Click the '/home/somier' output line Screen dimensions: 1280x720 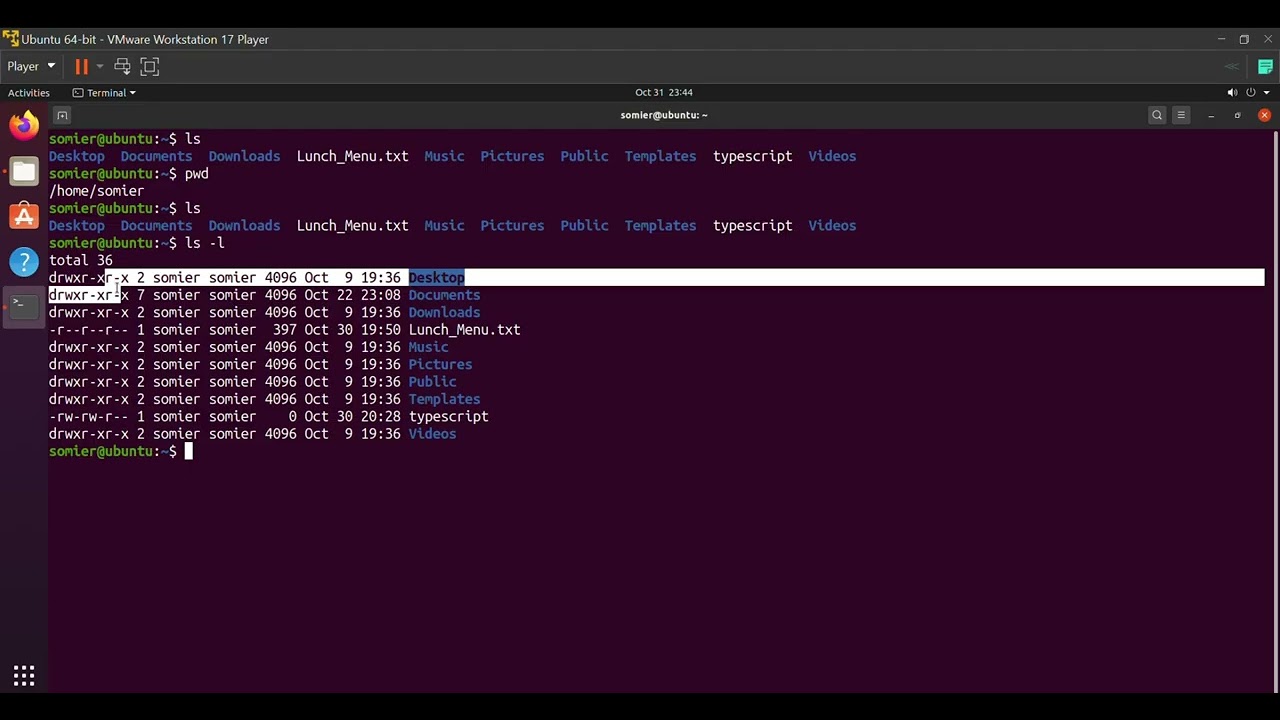point(96,191)
